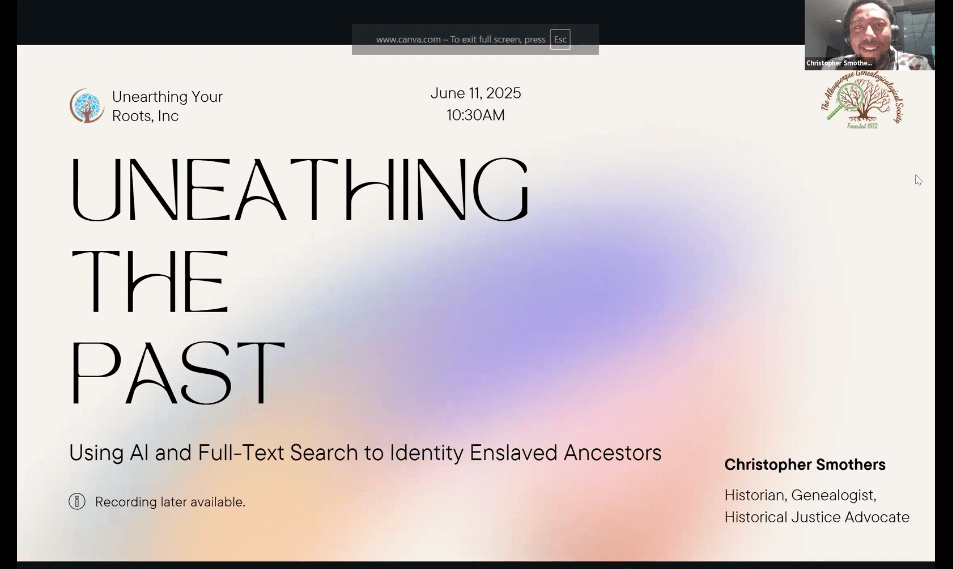953x569 pixels.
Task: Click the Esc key icon in fullscreen notice
Action: (560, 40)
